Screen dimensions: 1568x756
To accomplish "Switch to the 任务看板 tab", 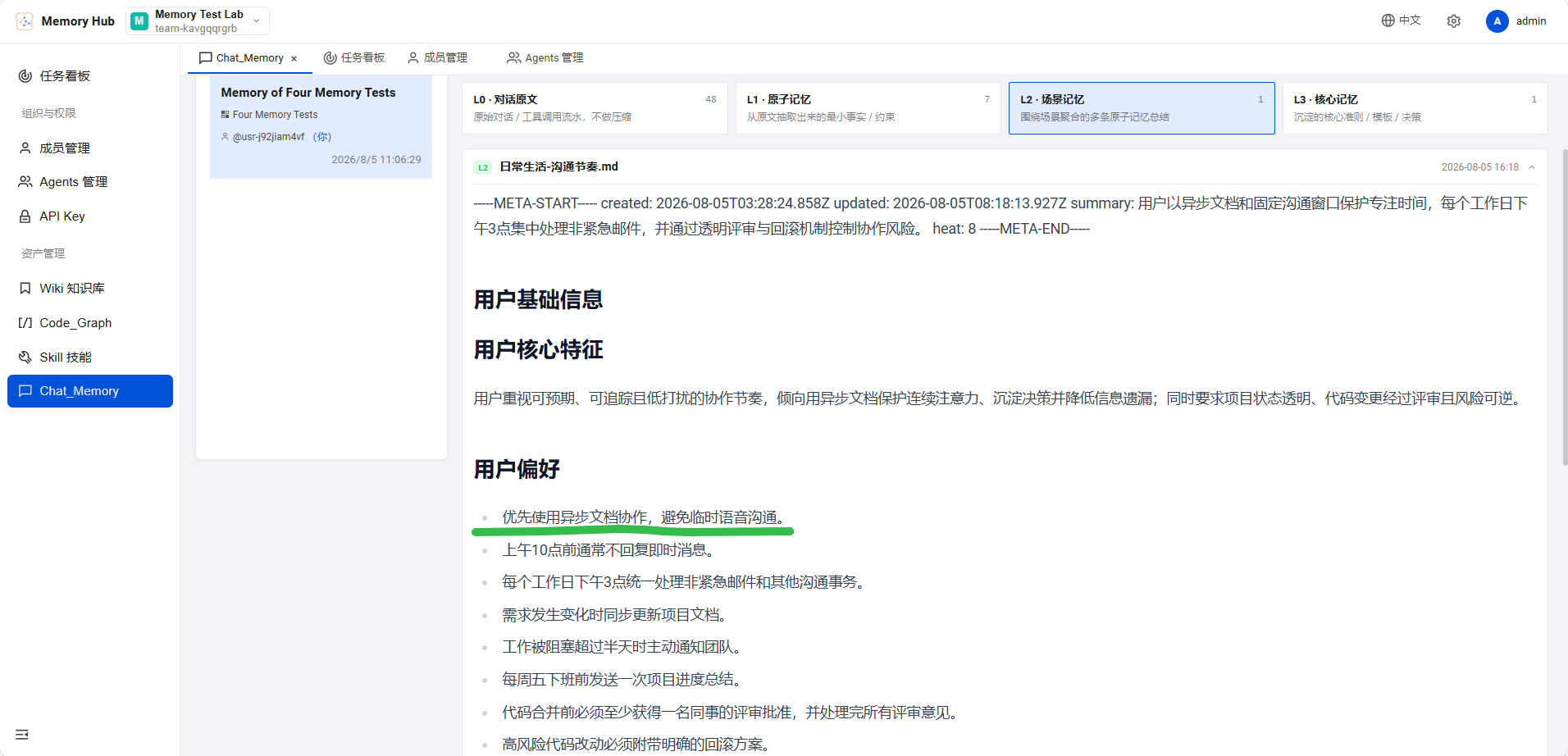I will 354,58.
